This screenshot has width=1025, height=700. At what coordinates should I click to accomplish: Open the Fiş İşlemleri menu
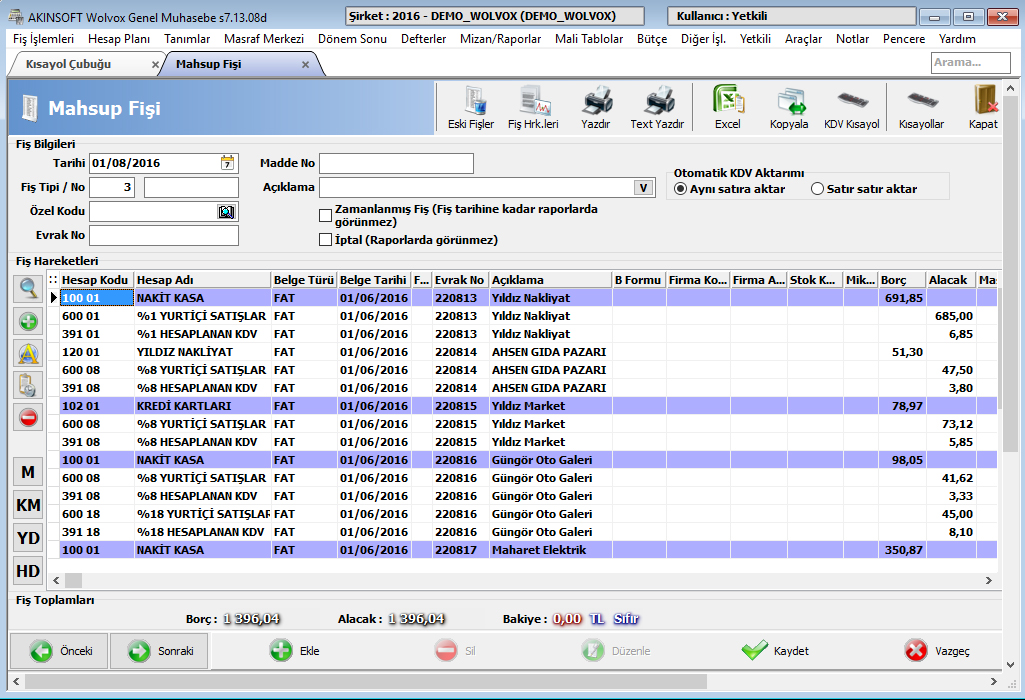pyautogui.click(x=44, y=39)
